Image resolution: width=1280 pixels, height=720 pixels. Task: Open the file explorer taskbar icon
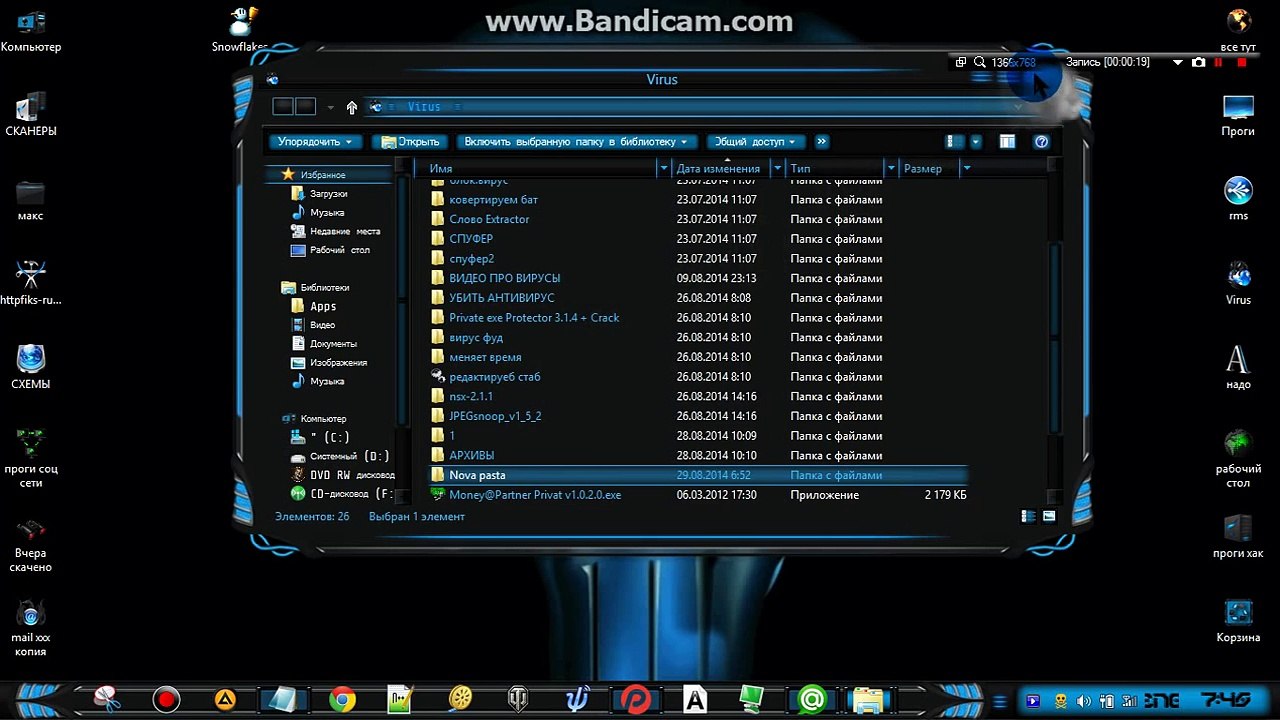(x=870, y=699)
